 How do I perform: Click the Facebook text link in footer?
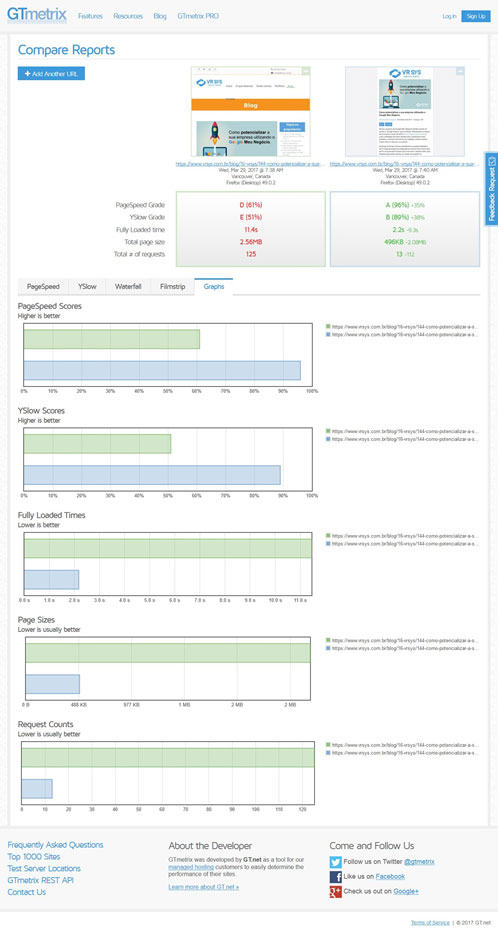point(390,876)
